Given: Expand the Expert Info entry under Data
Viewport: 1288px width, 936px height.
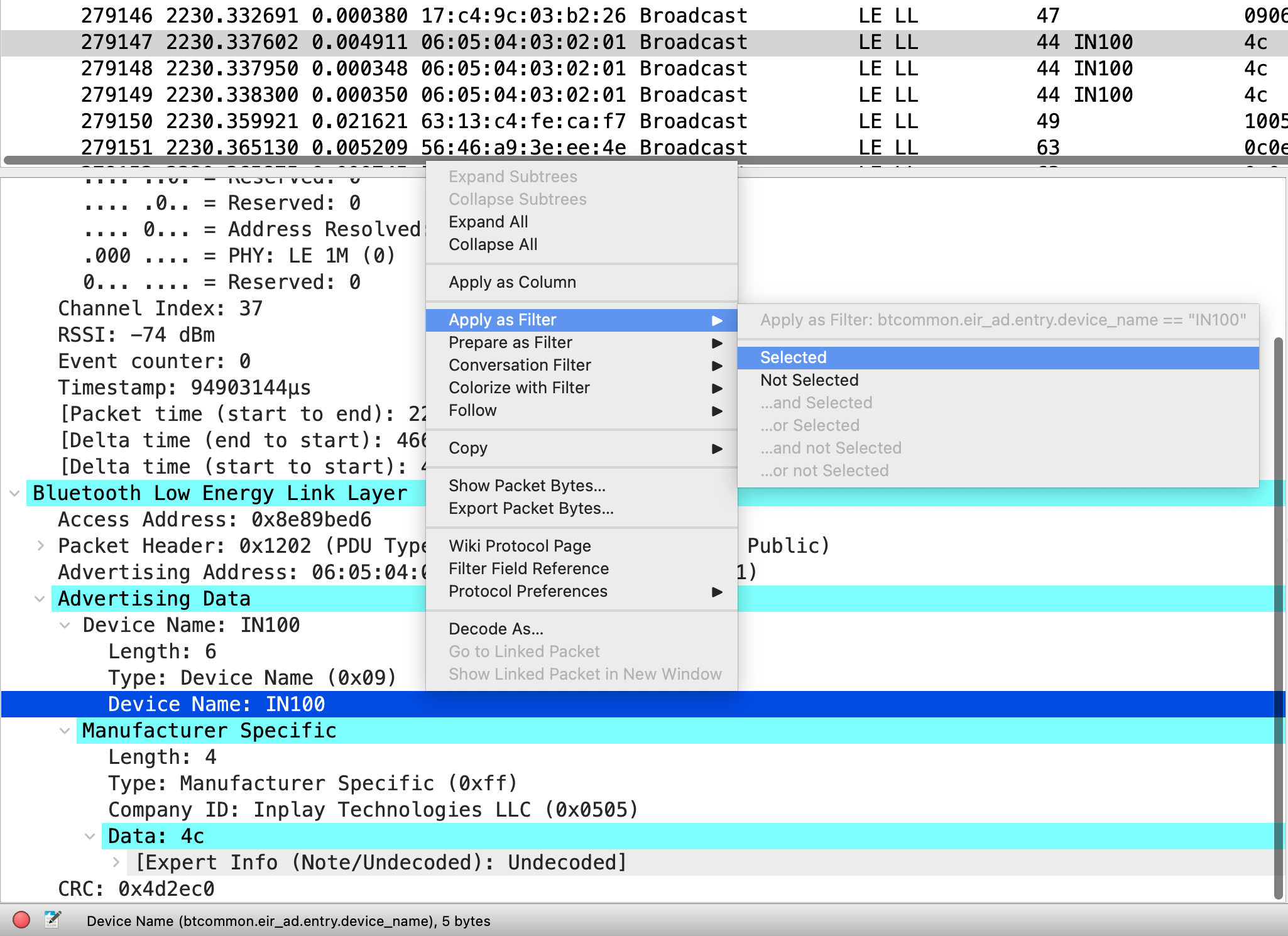Looking at the screenshot, I should pyautogui.click(x=116, y=862).
